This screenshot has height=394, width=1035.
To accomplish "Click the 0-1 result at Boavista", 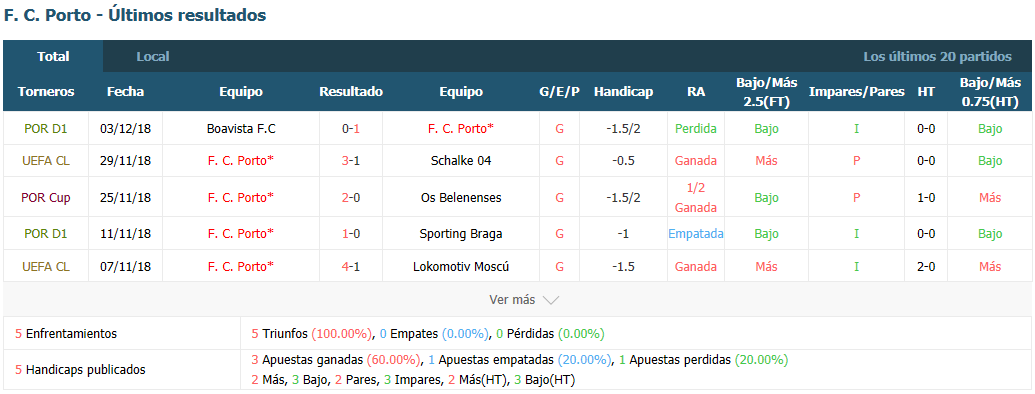I will (x=351, y=129).
